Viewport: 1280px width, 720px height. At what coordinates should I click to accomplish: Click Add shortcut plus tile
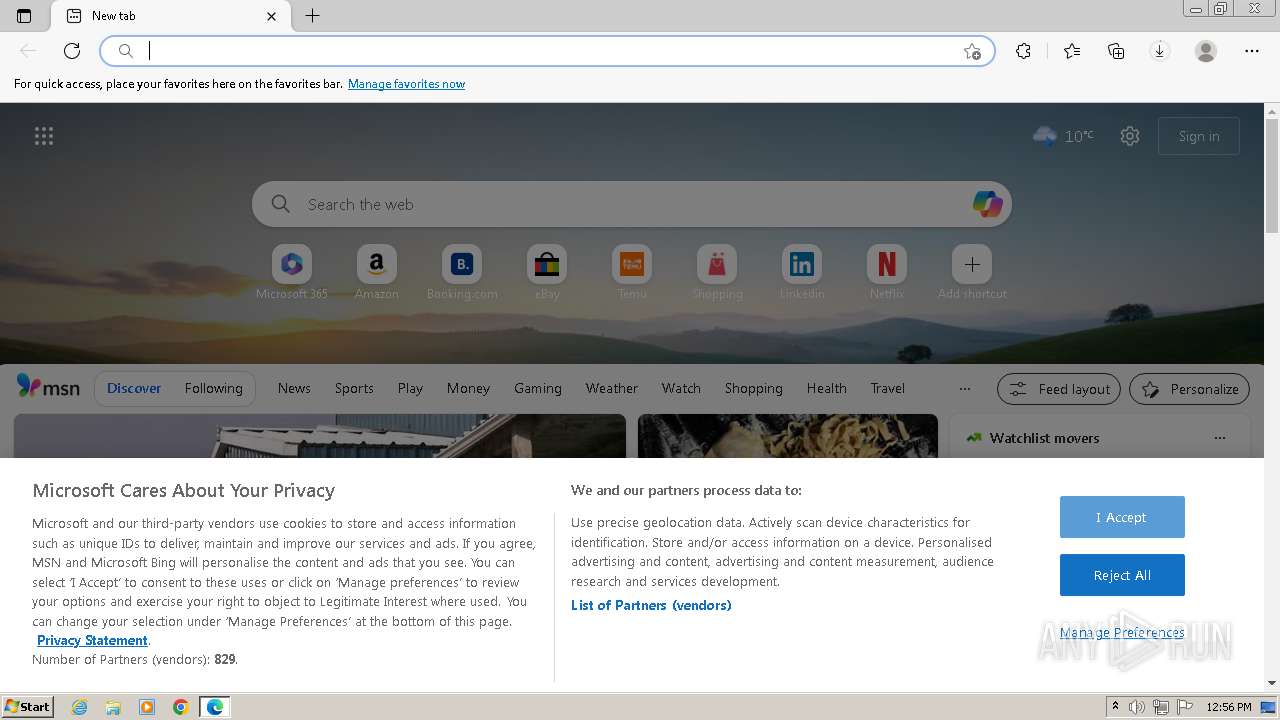point(972,272)
